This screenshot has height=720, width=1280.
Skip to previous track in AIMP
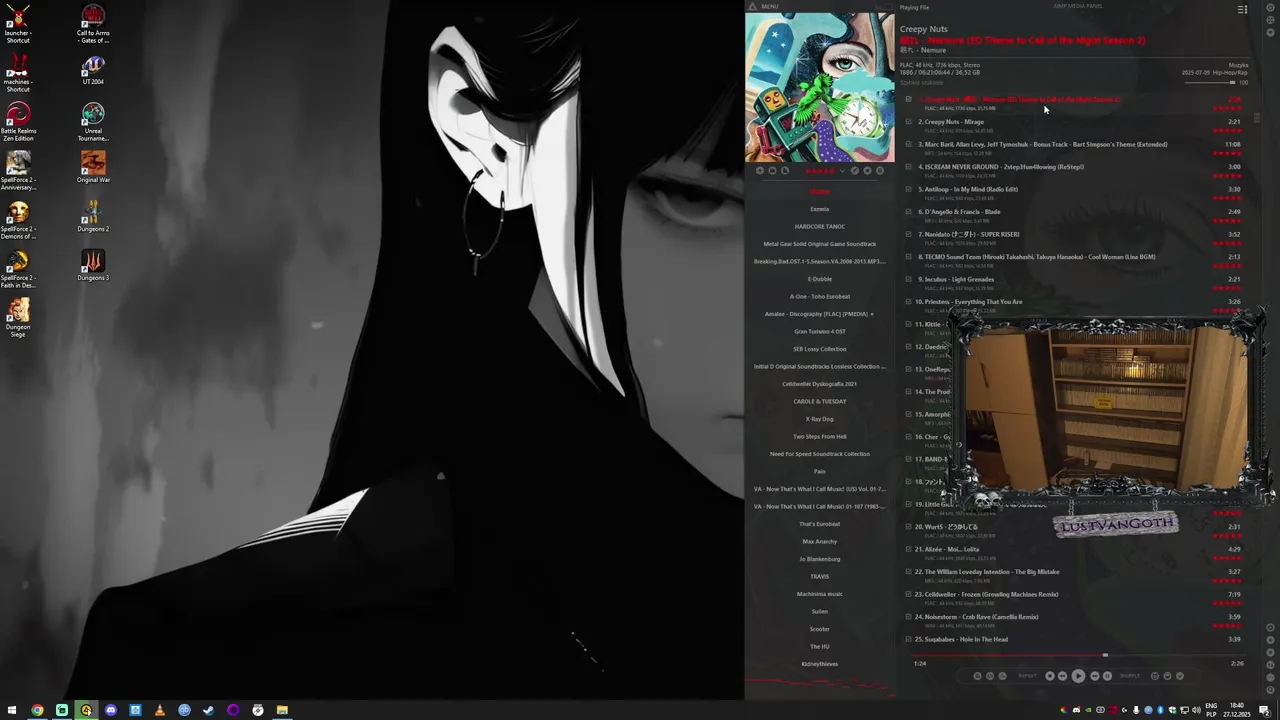tap(1062, 676)
